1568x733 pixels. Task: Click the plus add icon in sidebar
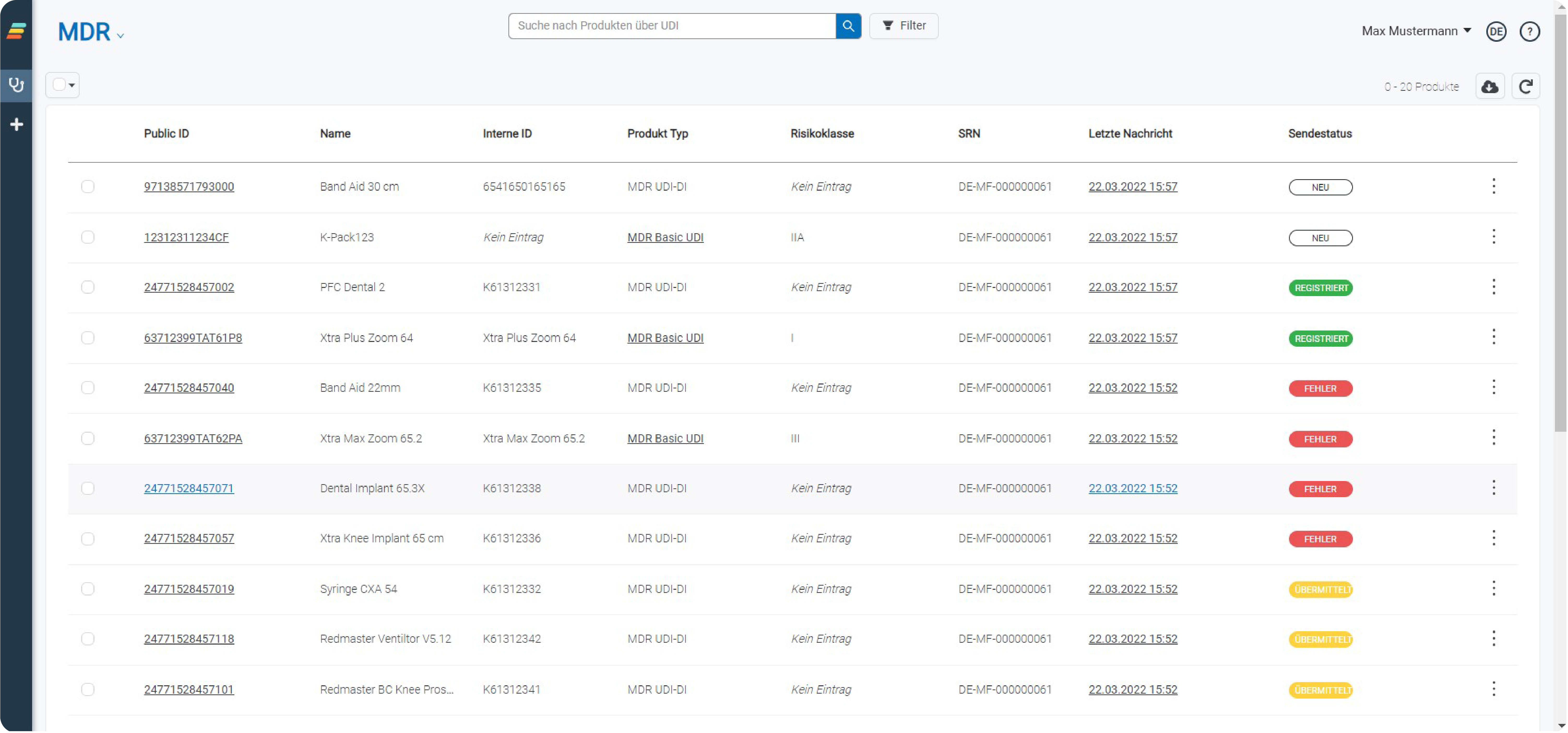(x=16, y=124)
